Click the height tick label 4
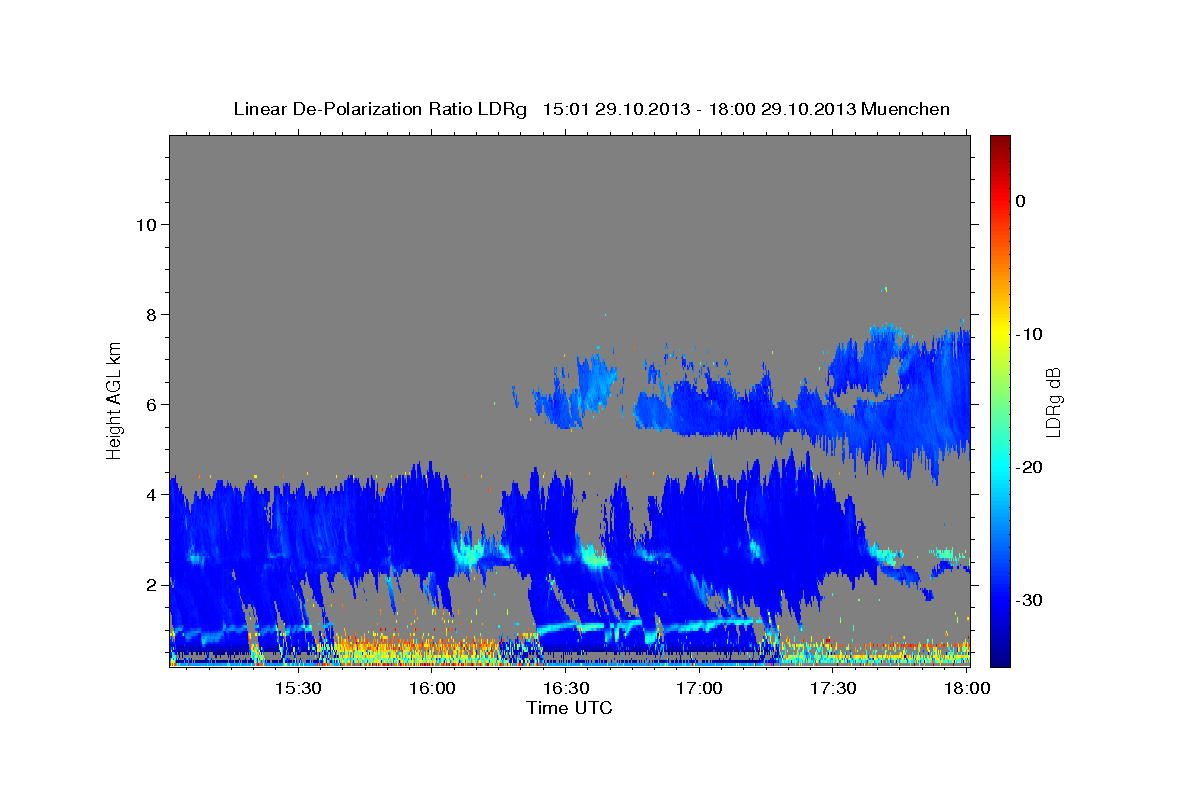1200x800 pixels. pos(150,494)
